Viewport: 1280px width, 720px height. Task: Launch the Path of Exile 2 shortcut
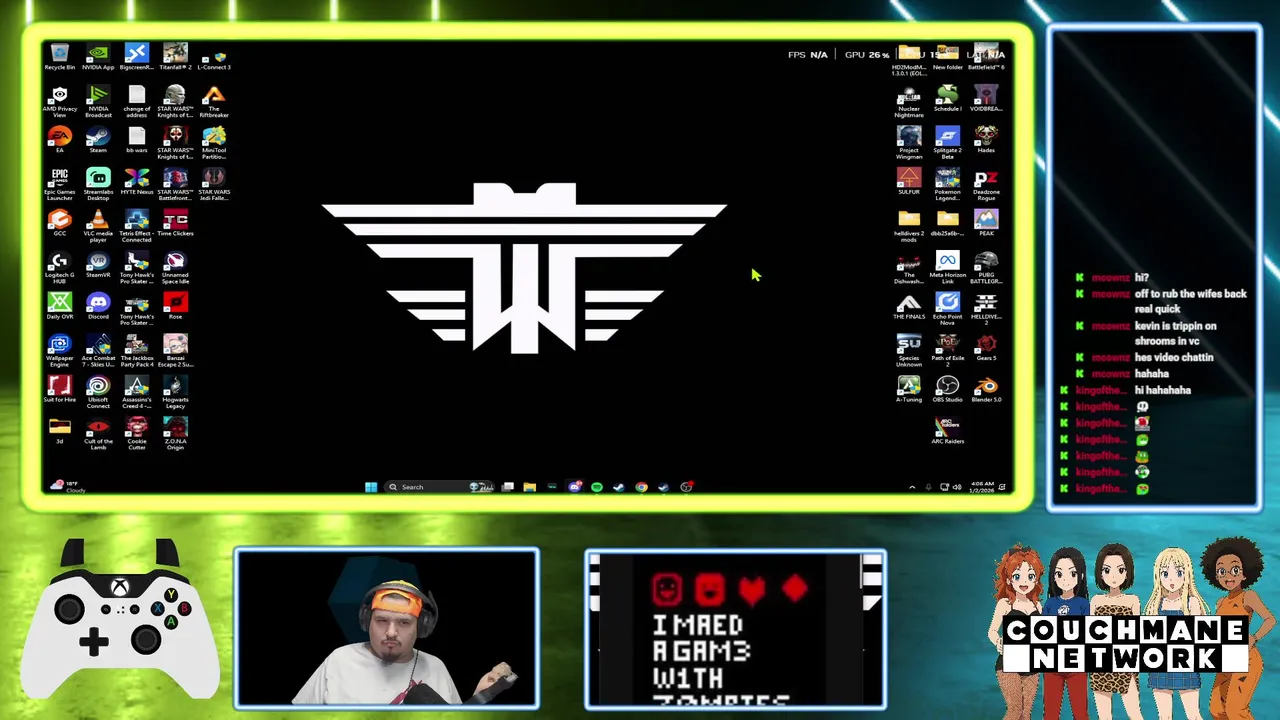[x=947, y=351]
